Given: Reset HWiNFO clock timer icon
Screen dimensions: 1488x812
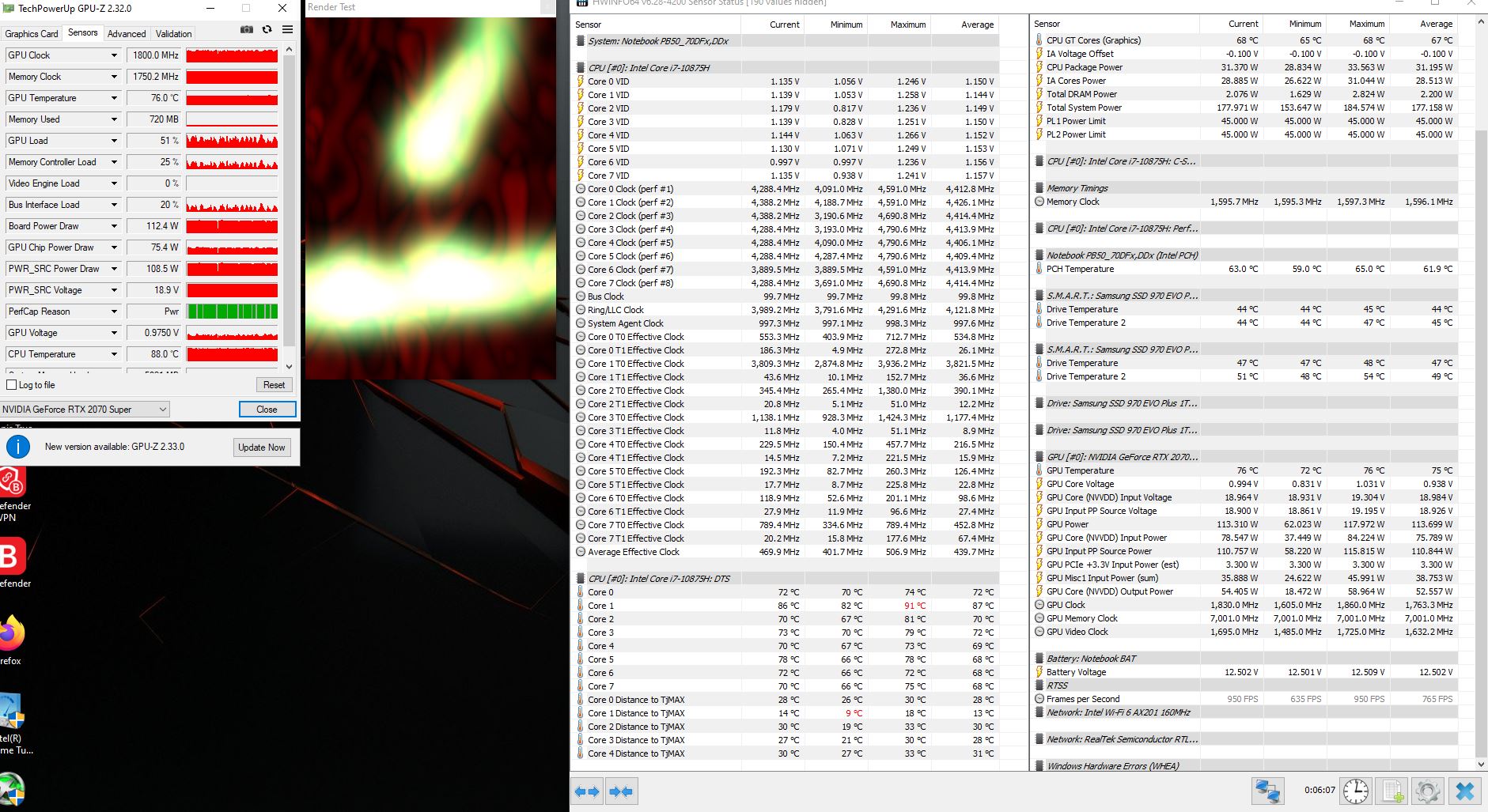Looking at the screenshot, I should [1356, 791].
